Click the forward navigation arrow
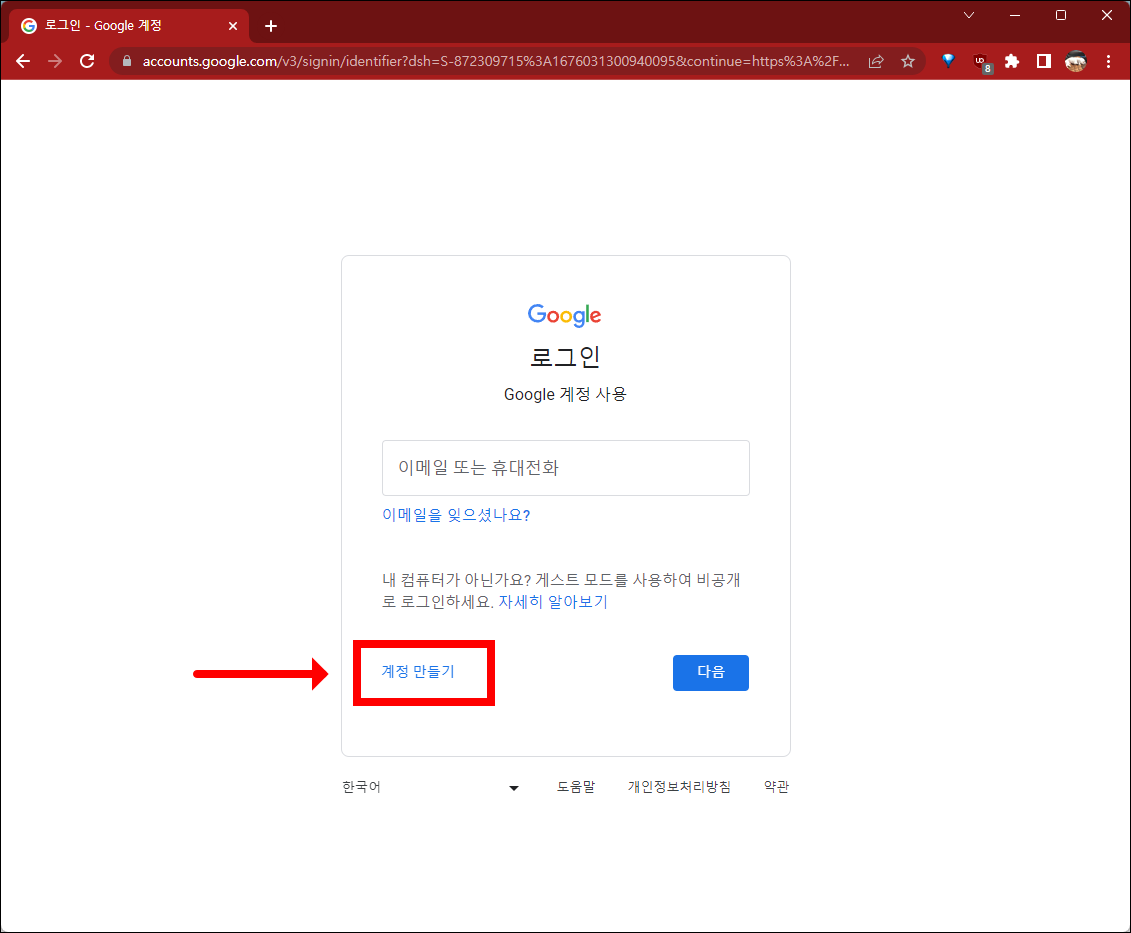This screenshot has width=1131, height=933. [55, 61]
